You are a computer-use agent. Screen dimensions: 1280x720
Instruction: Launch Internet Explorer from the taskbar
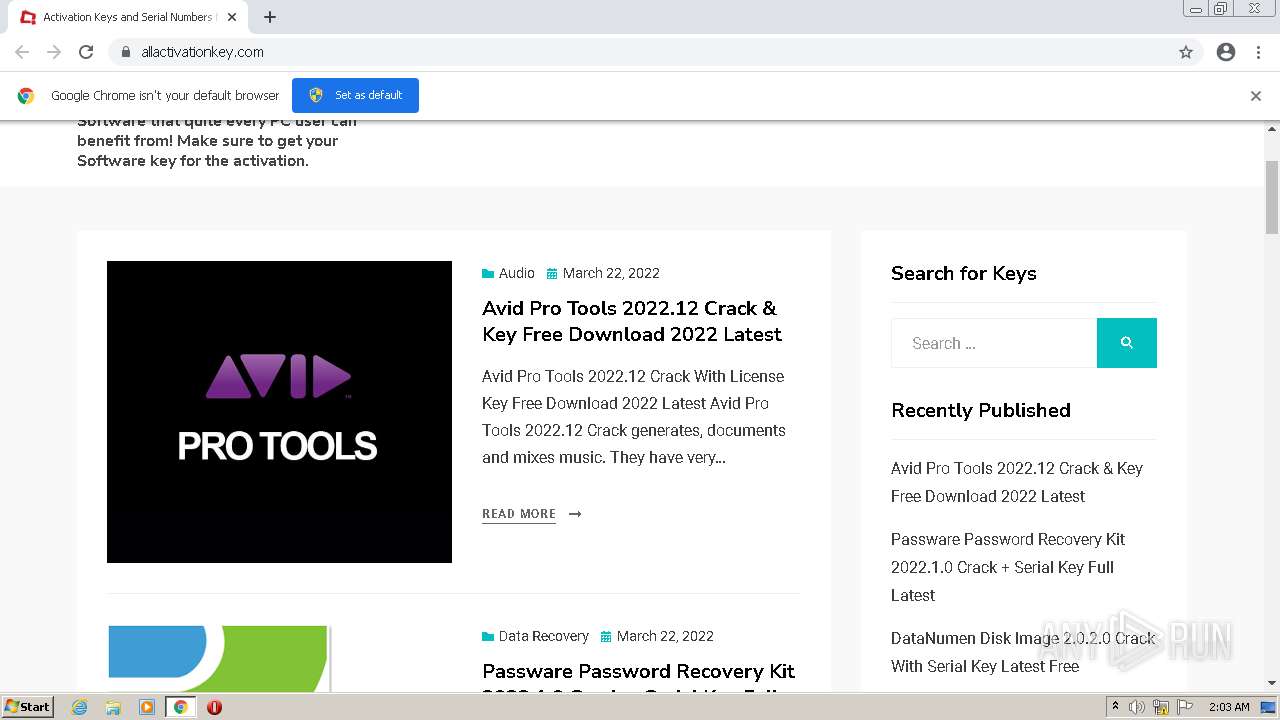pos(80,707)
